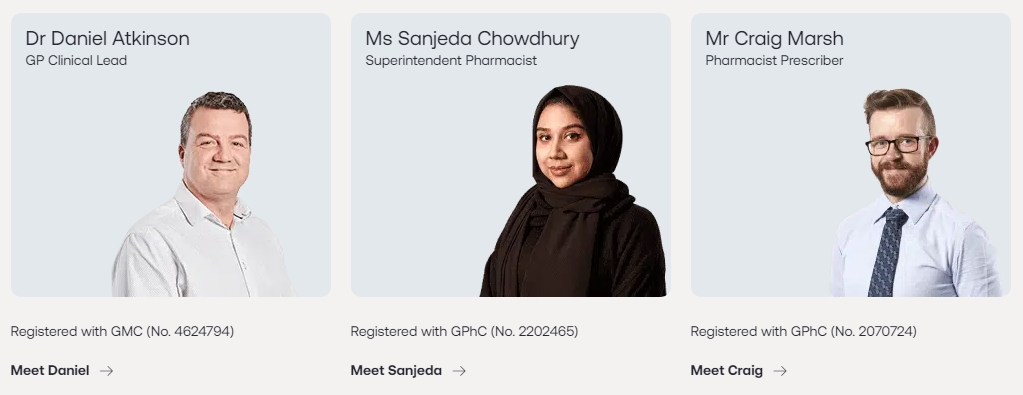The image size is (1023, 395).
Task: Click the GPhC registration No. 2070724 text
Action: 803,332
